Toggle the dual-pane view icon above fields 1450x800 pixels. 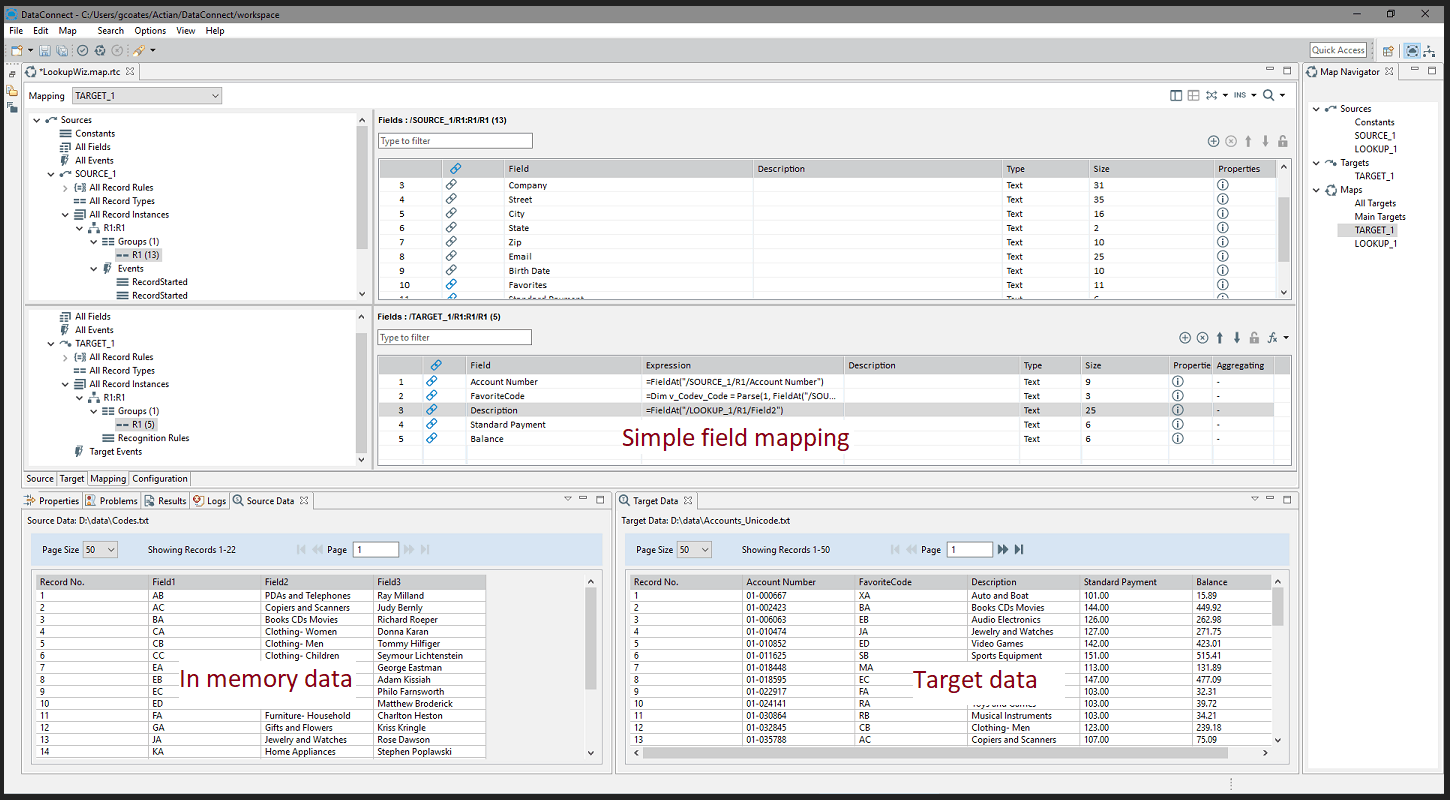[x=1176, y=95]
